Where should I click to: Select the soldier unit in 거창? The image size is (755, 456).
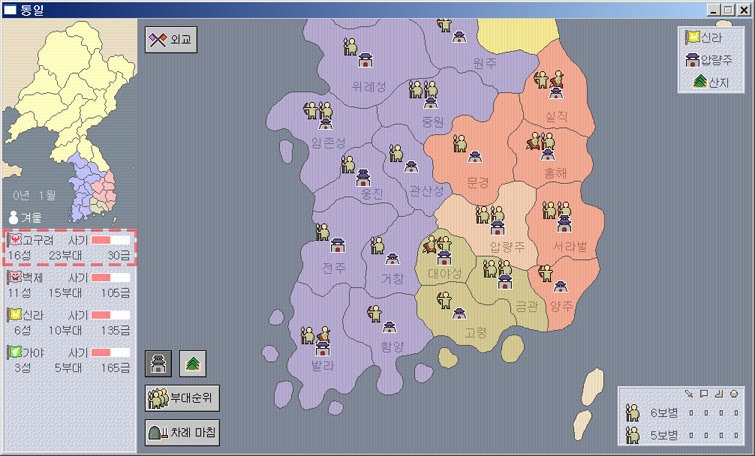point(378,245)
